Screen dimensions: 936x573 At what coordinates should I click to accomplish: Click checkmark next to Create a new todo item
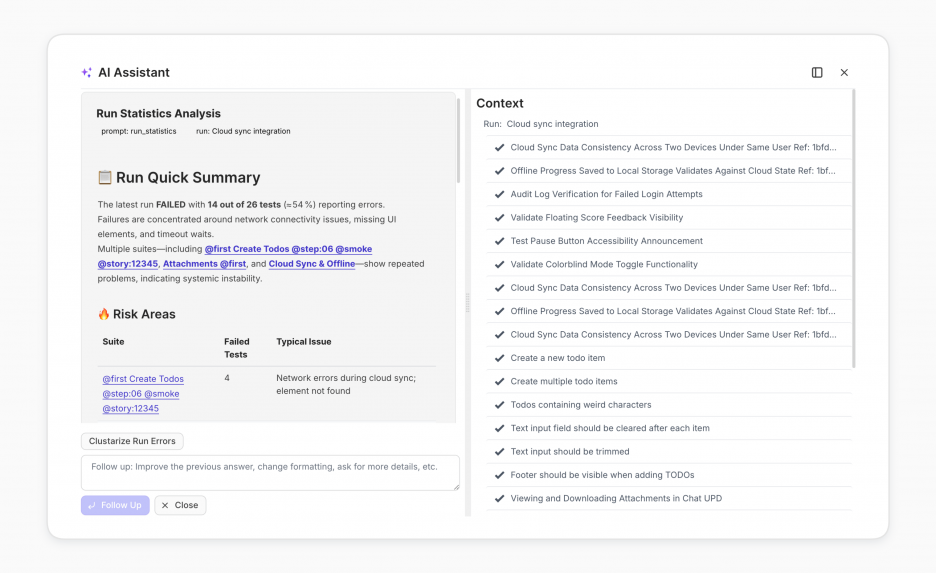(500, 358)
